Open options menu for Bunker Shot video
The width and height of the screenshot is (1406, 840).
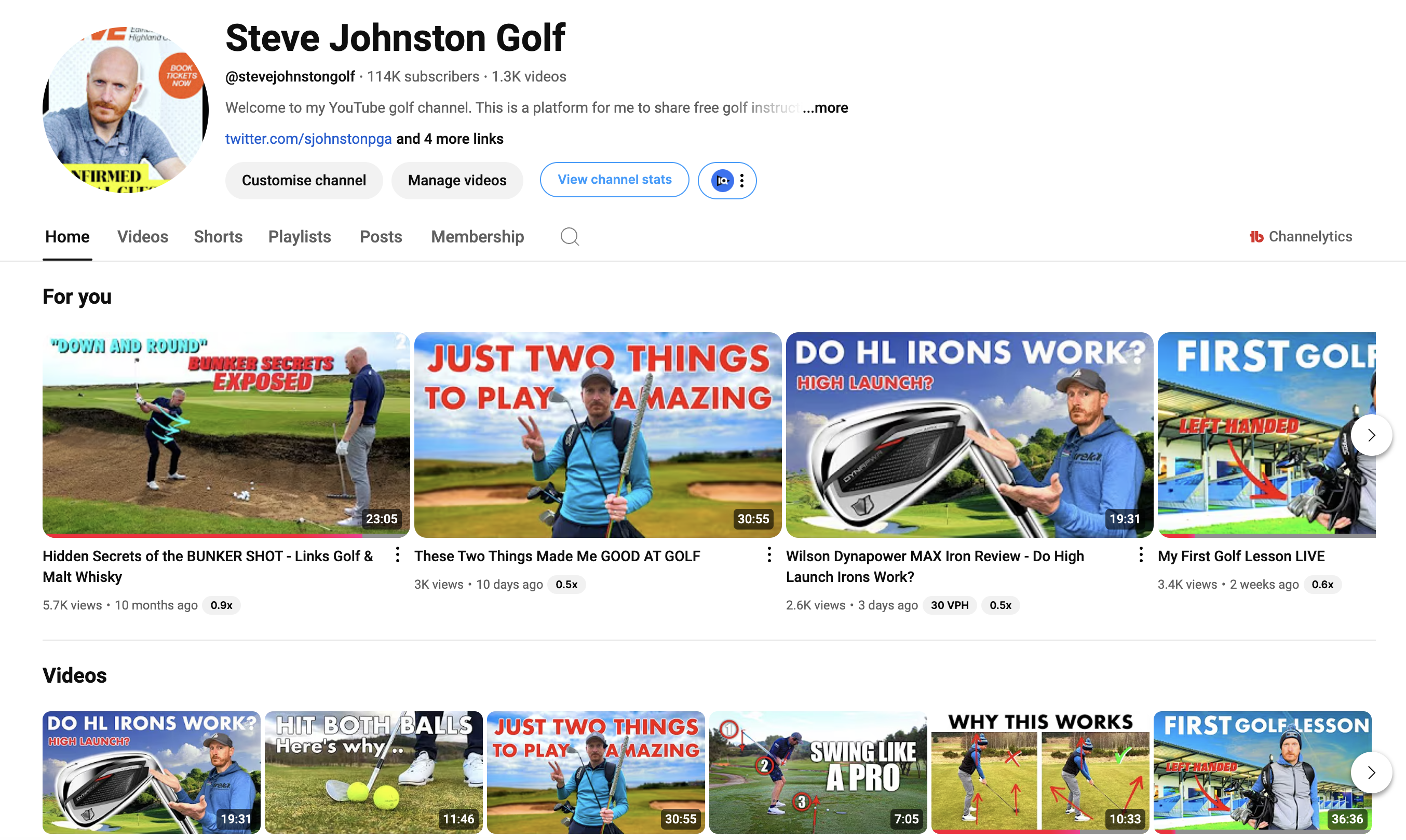click(x=397, y=554)
